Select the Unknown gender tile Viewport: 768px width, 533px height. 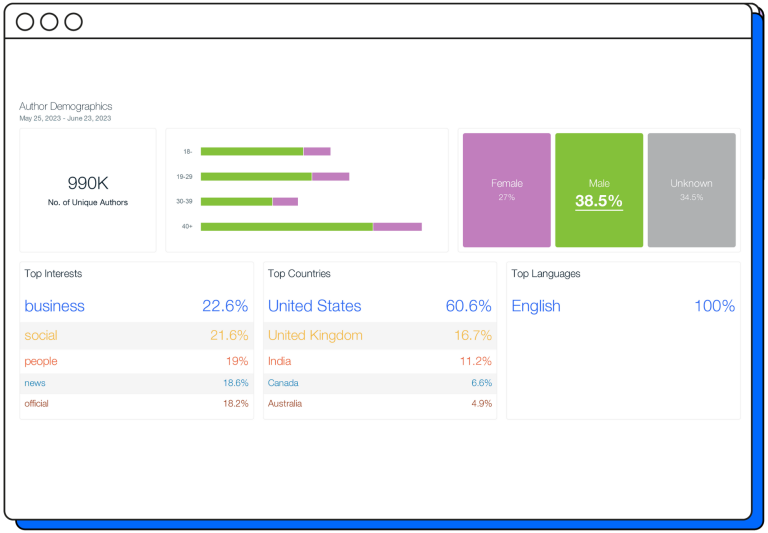click(x=691, y=190)
